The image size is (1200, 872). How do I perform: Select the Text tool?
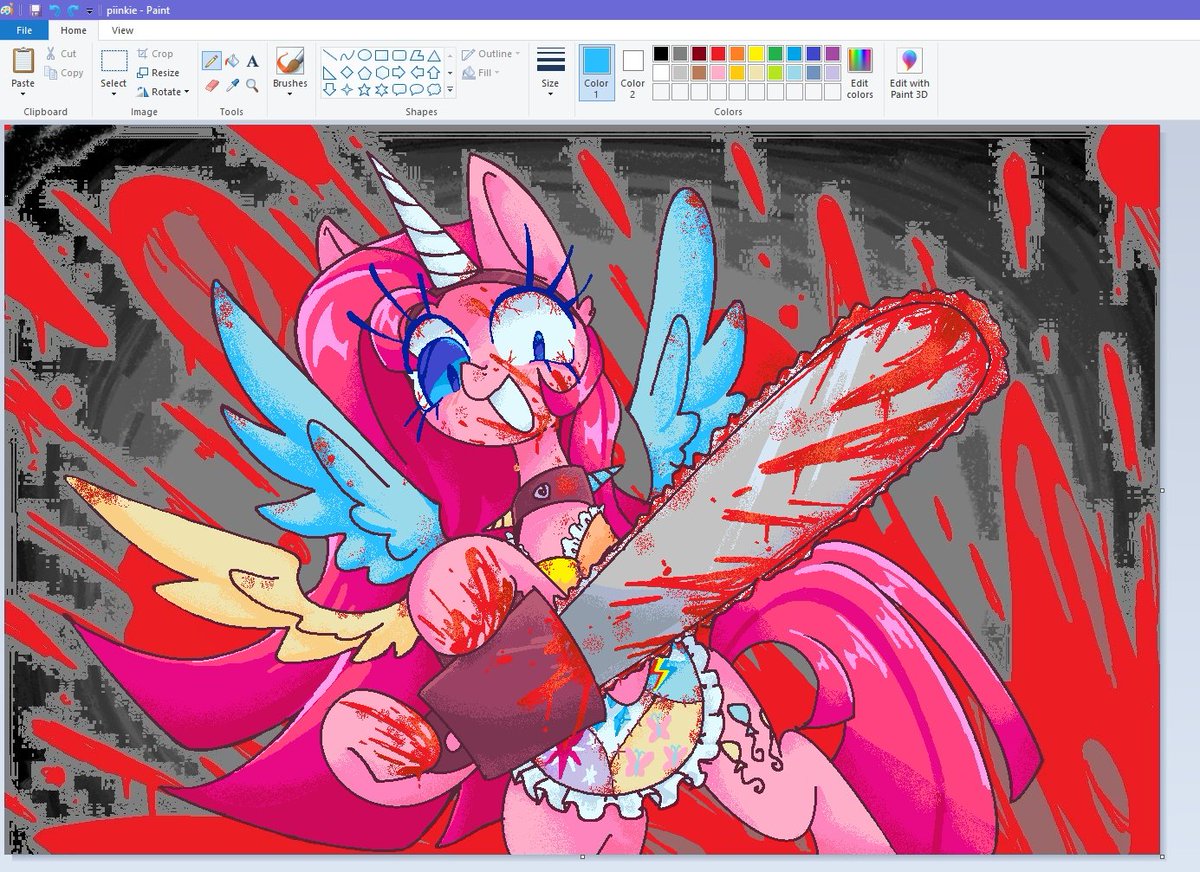pyautogui.click(x=252, y=60)
